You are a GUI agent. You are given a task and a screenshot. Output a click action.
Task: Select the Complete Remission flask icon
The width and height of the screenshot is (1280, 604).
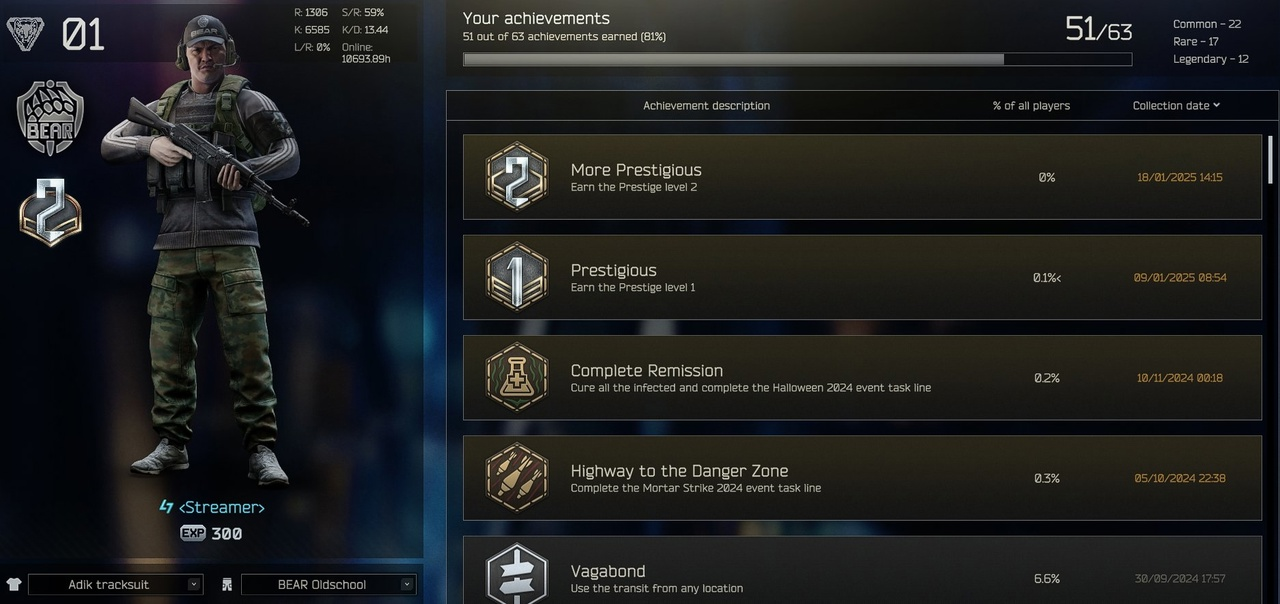click(x=516, y=378)
